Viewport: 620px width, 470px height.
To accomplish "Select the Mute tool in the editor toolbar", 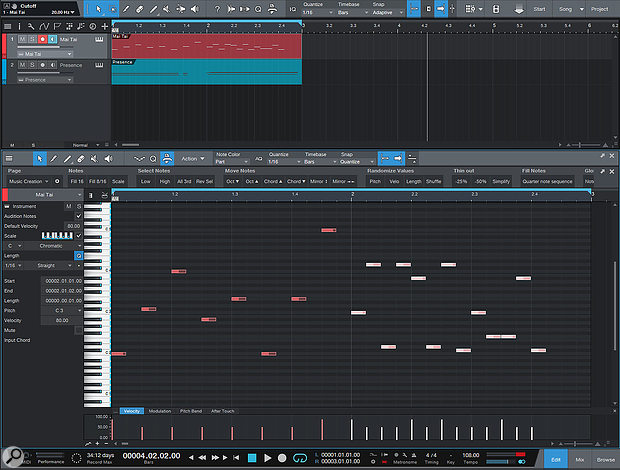I will pos(94,159).
